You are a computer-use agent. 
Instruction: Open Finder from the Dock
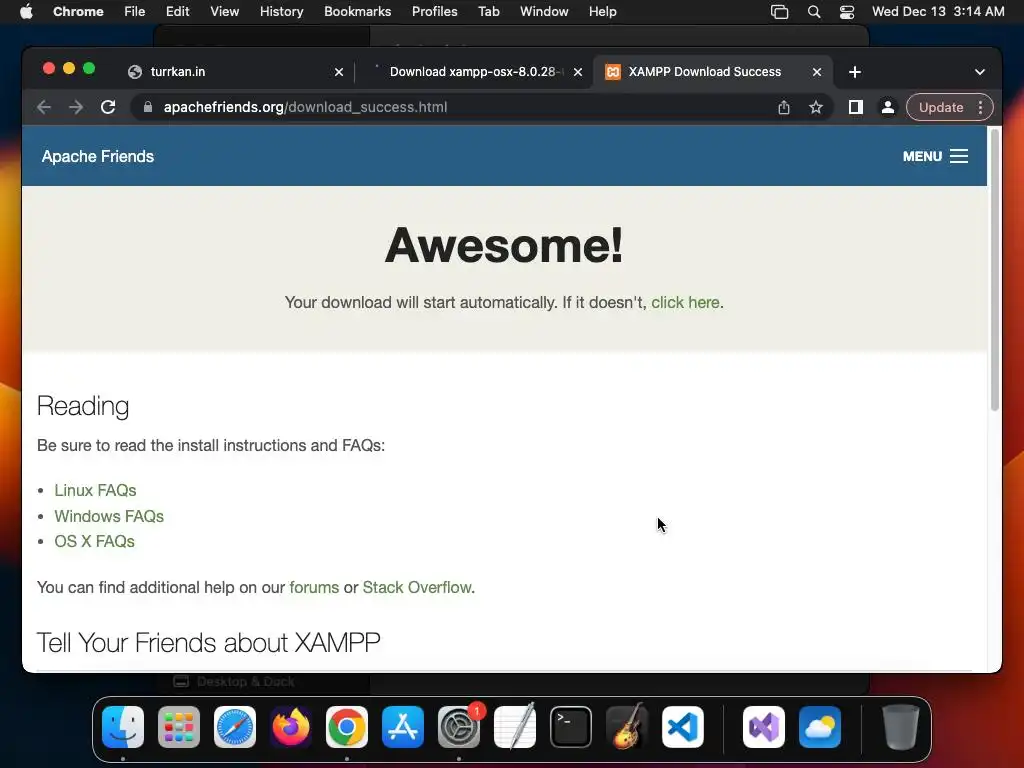click(x=123, y=727)
